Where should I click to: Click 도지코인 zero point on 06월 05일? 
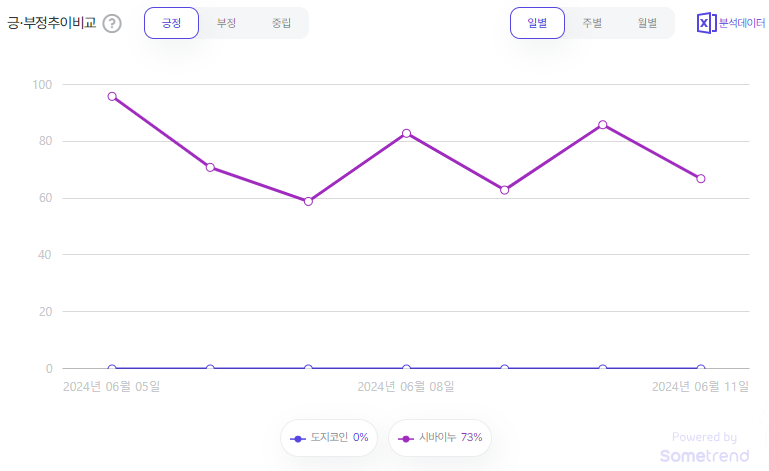pyautogui.click(x=112, y=368)
